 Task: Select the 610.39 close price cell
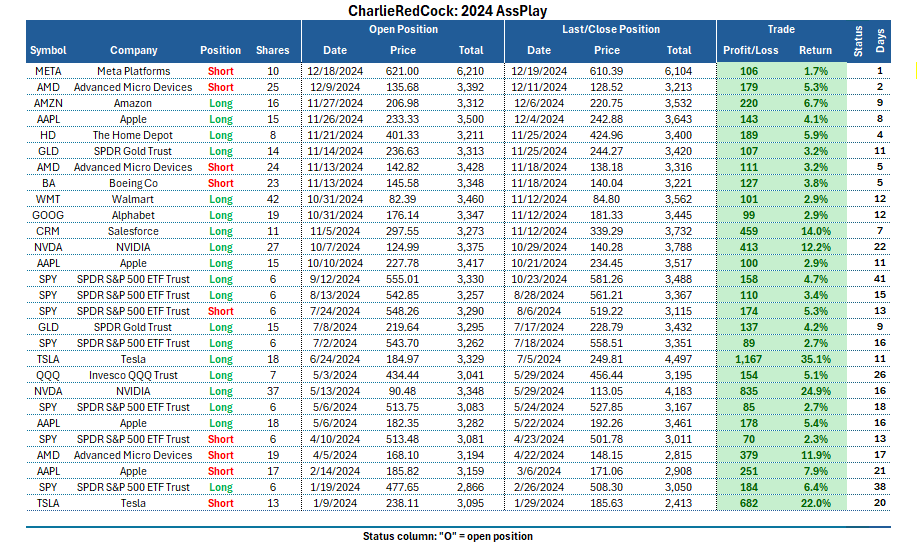point(606,71)
